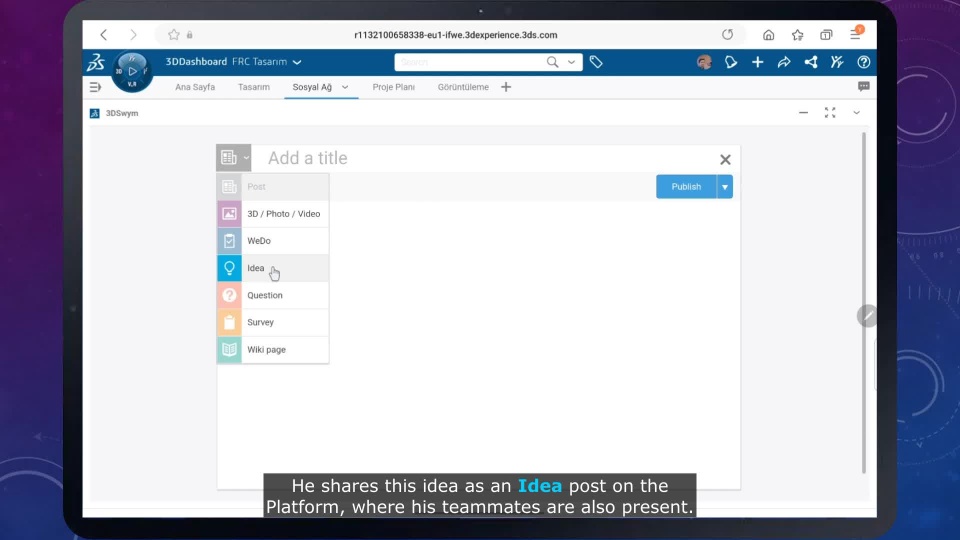Click the browser address bar URL
The image size is (960, 540).
[456, 35]
